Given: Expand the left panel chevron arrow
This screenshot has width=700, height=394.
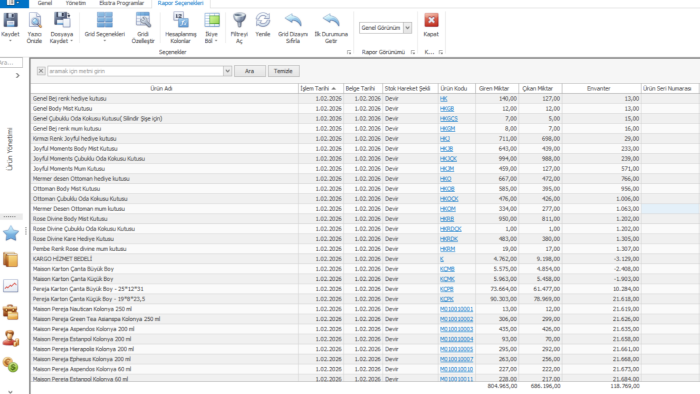Looking at the screenshot, I should (17, 75).
